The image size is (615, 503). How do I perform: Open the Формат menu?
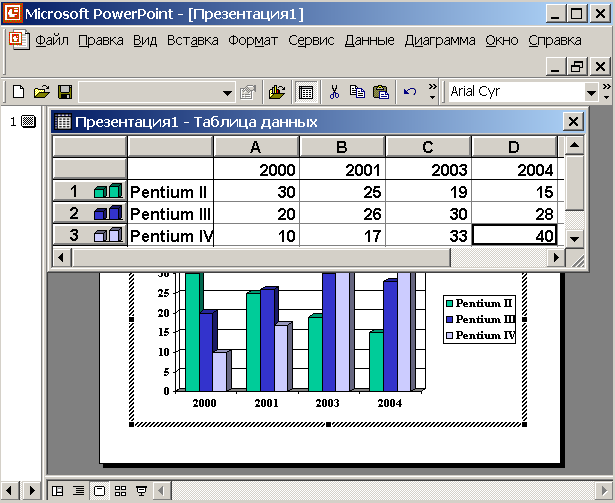pyautogui.click(x=253, y=40)
